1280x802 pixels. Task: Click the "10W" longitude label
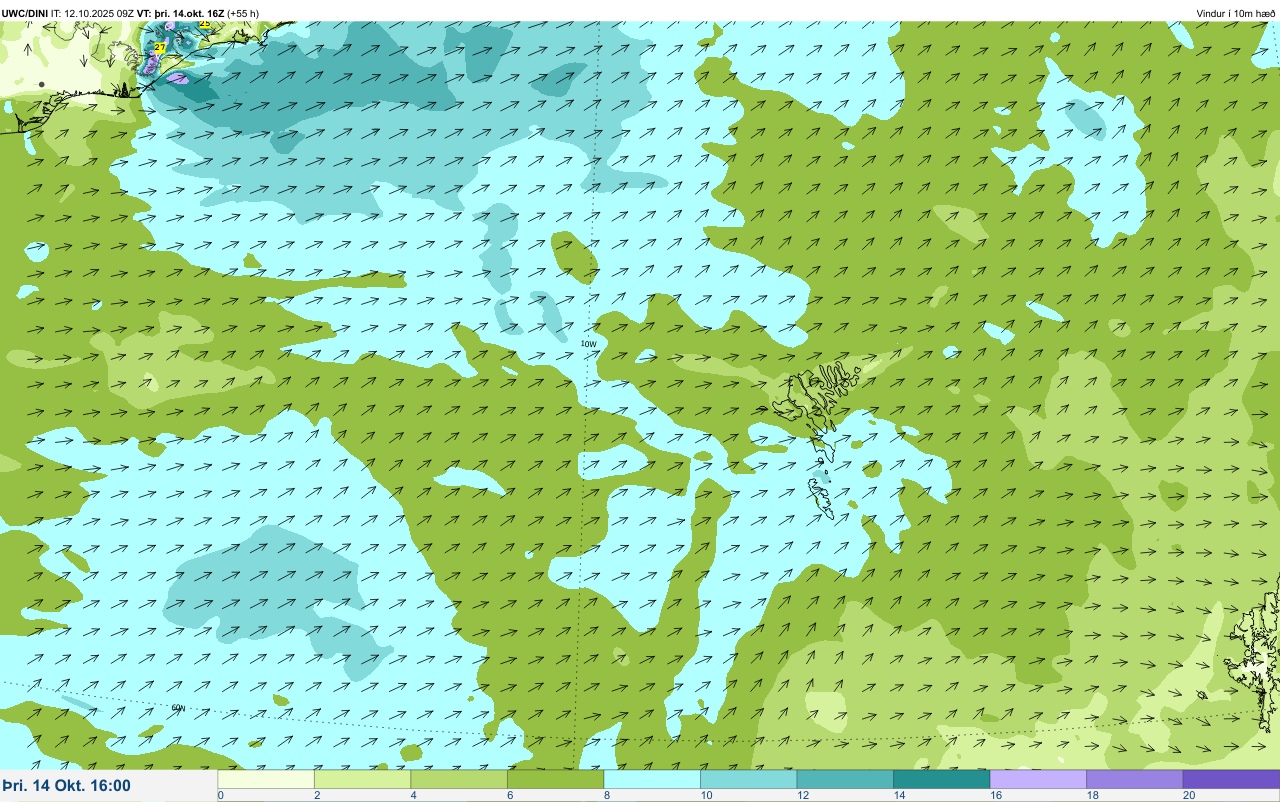(x=588, y=344)
